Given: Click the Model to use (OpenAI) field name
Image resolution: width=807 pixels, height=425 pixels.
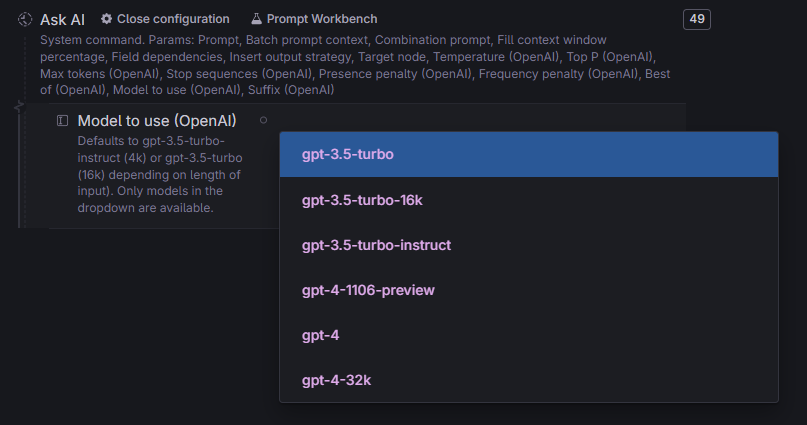Looking at the screenshot, I should [157, 121].
